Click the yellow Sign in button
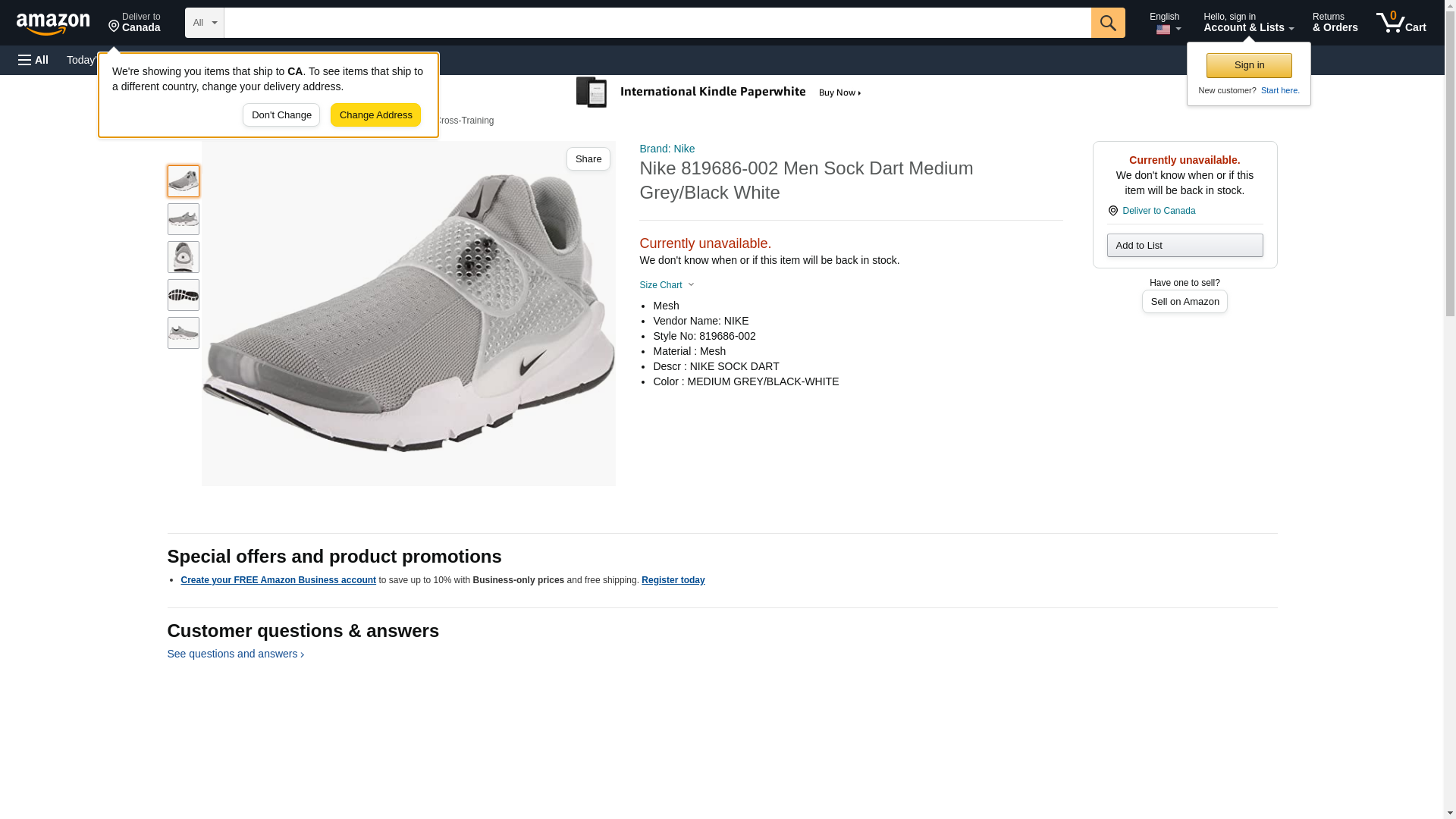1456x819 pixels. (1249, 65)
